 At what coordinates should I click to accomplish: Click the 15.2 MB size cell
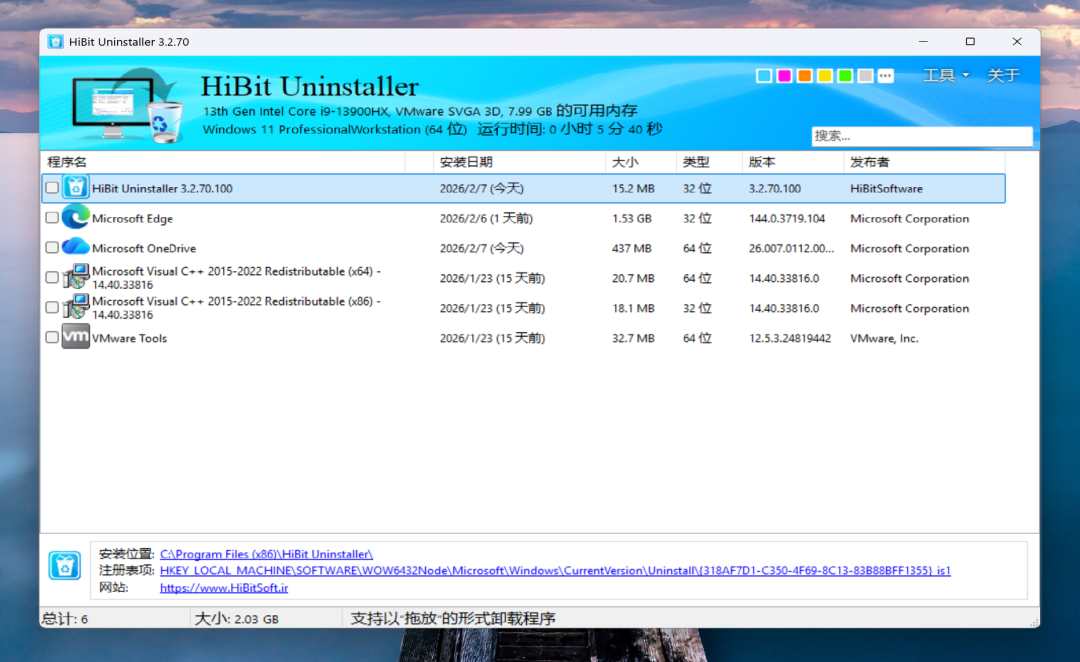633,188
